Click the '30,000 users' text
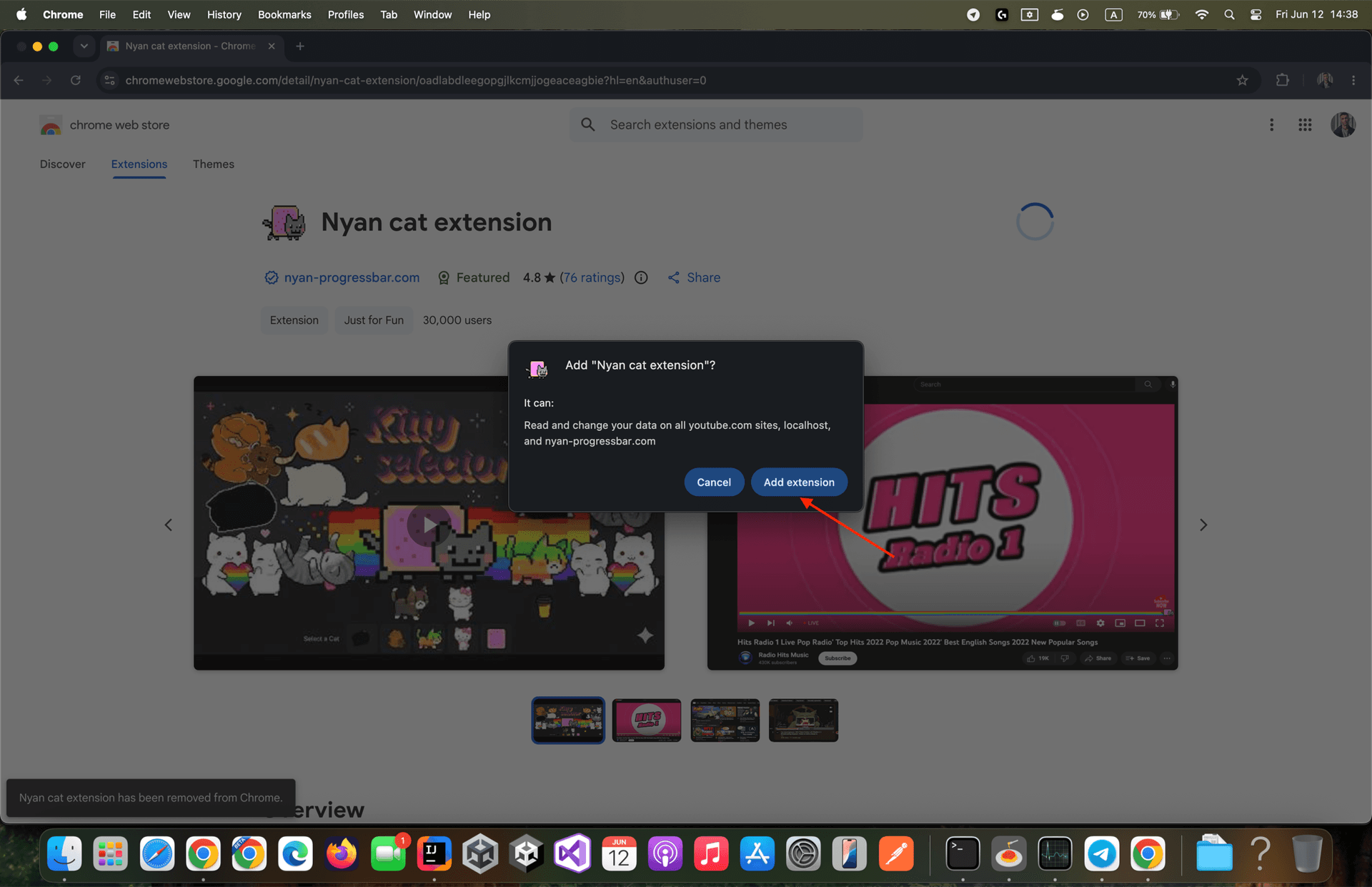This screenshot has width=1372, height=887. point(457,320)
